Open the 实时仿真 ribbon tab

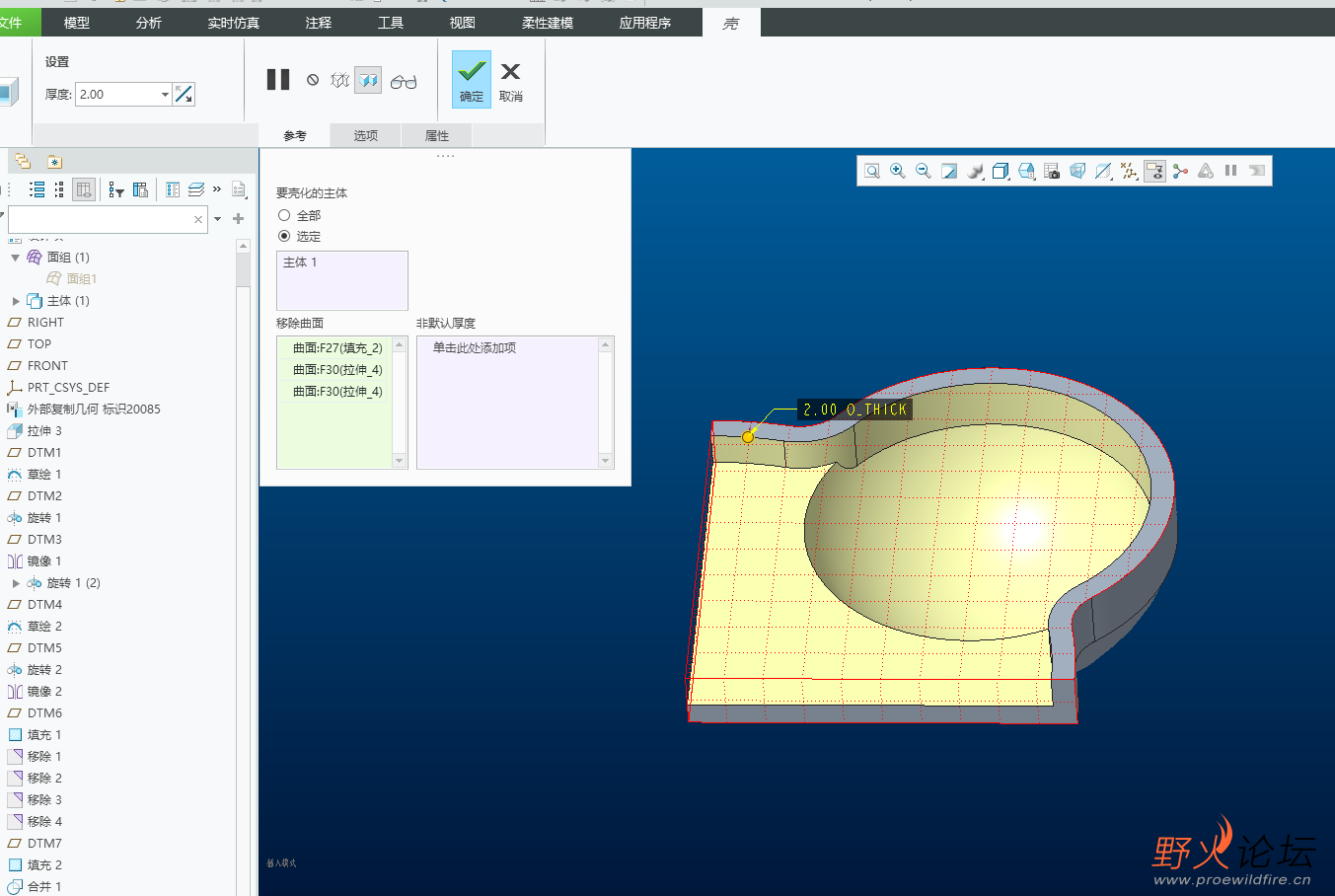pyautogui.click(x=234, y=23)
